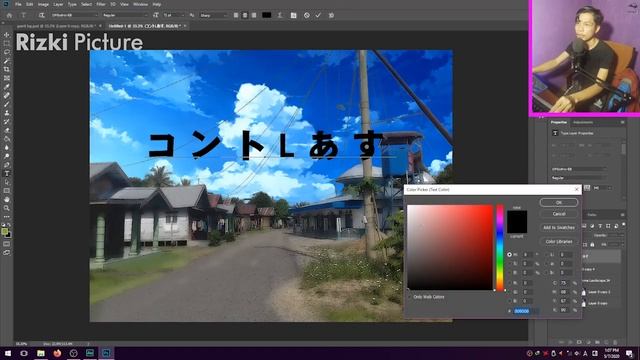Click Add to Swatches button
Screen dimensions: 640x360
click(x=559, y=227)
